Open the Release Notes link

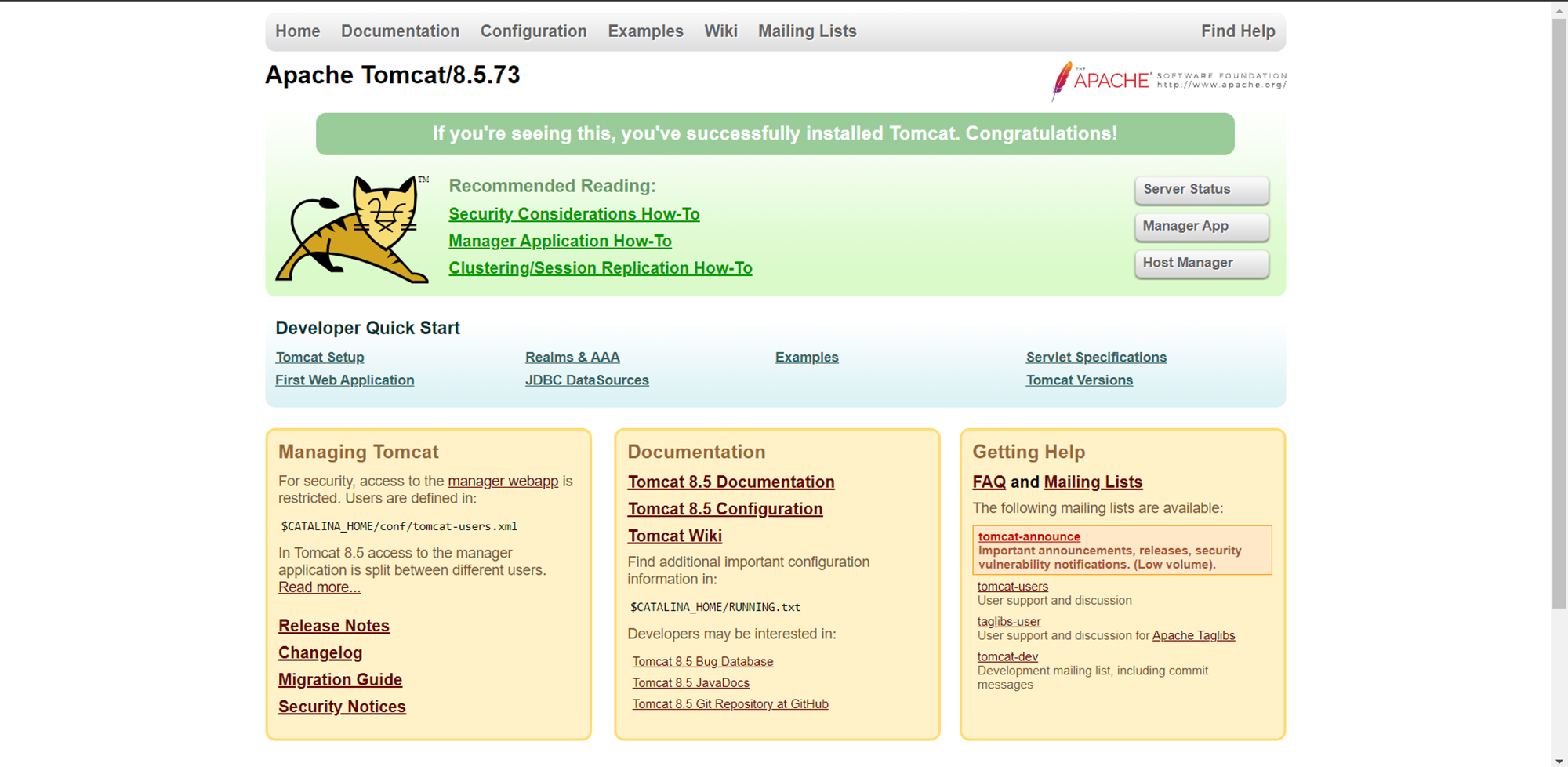333,626
